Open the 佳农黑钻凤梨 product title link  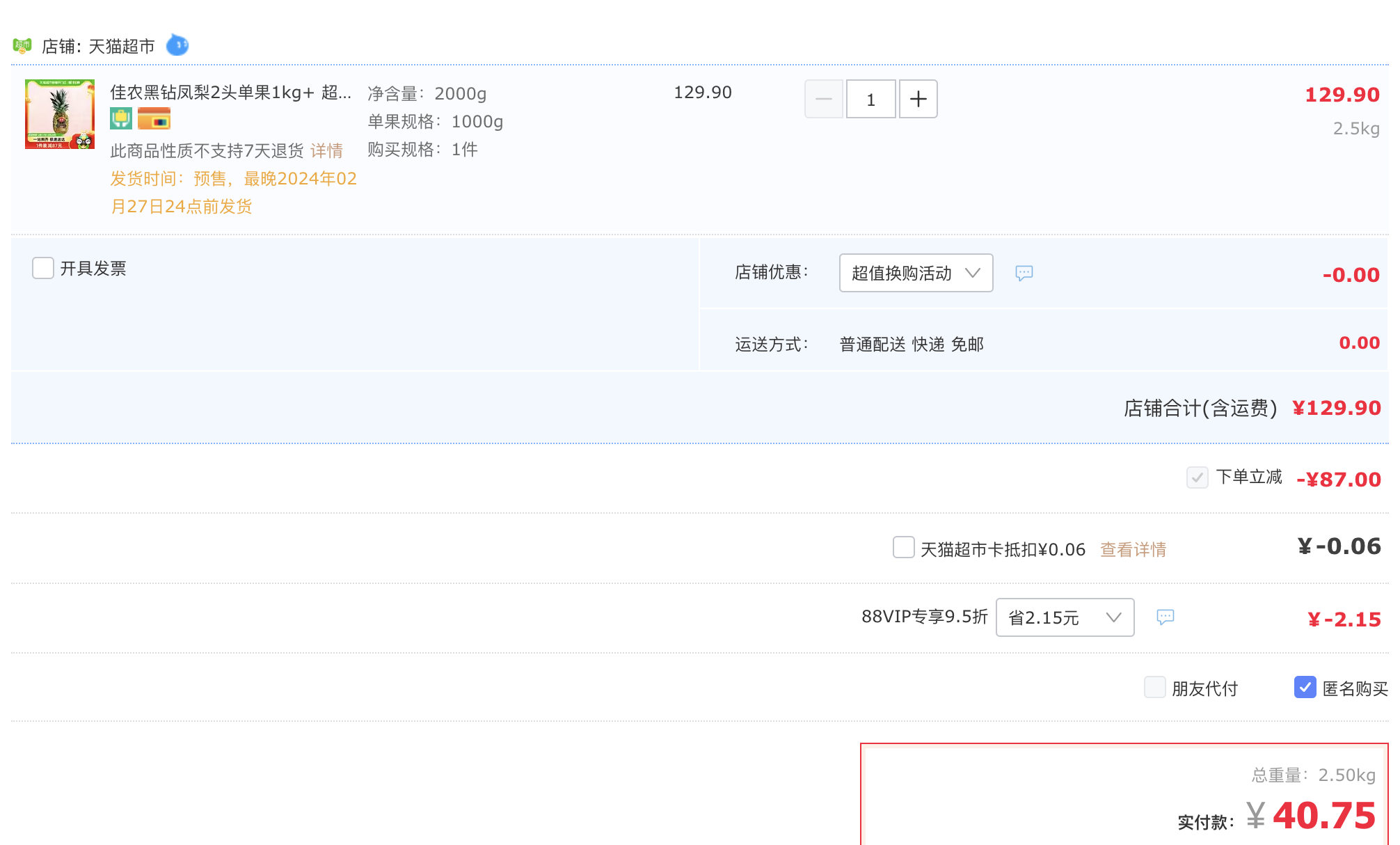[231, 93]
